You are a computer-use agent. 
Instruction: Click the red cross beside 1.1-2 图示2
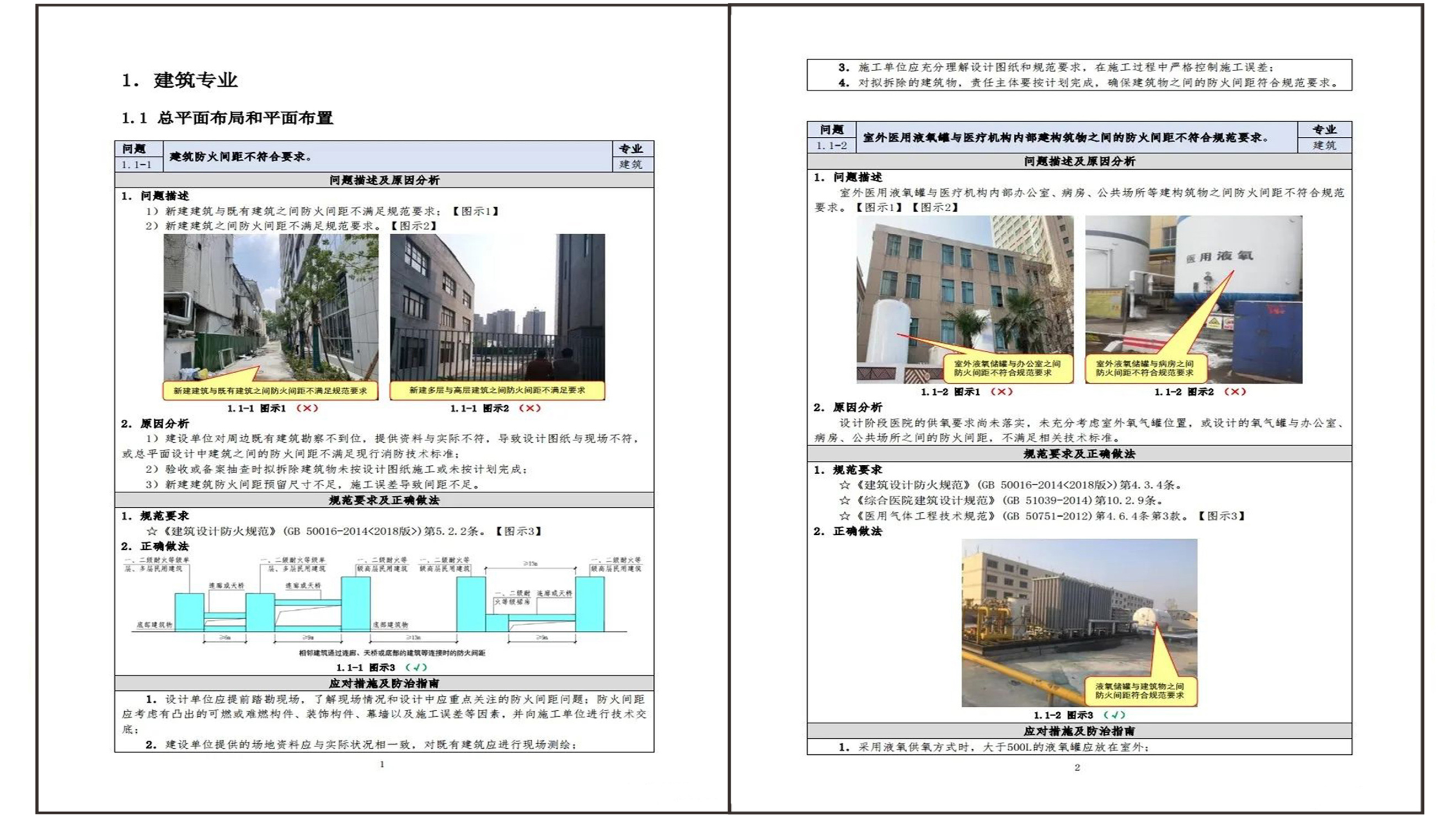coord(1234,391)
